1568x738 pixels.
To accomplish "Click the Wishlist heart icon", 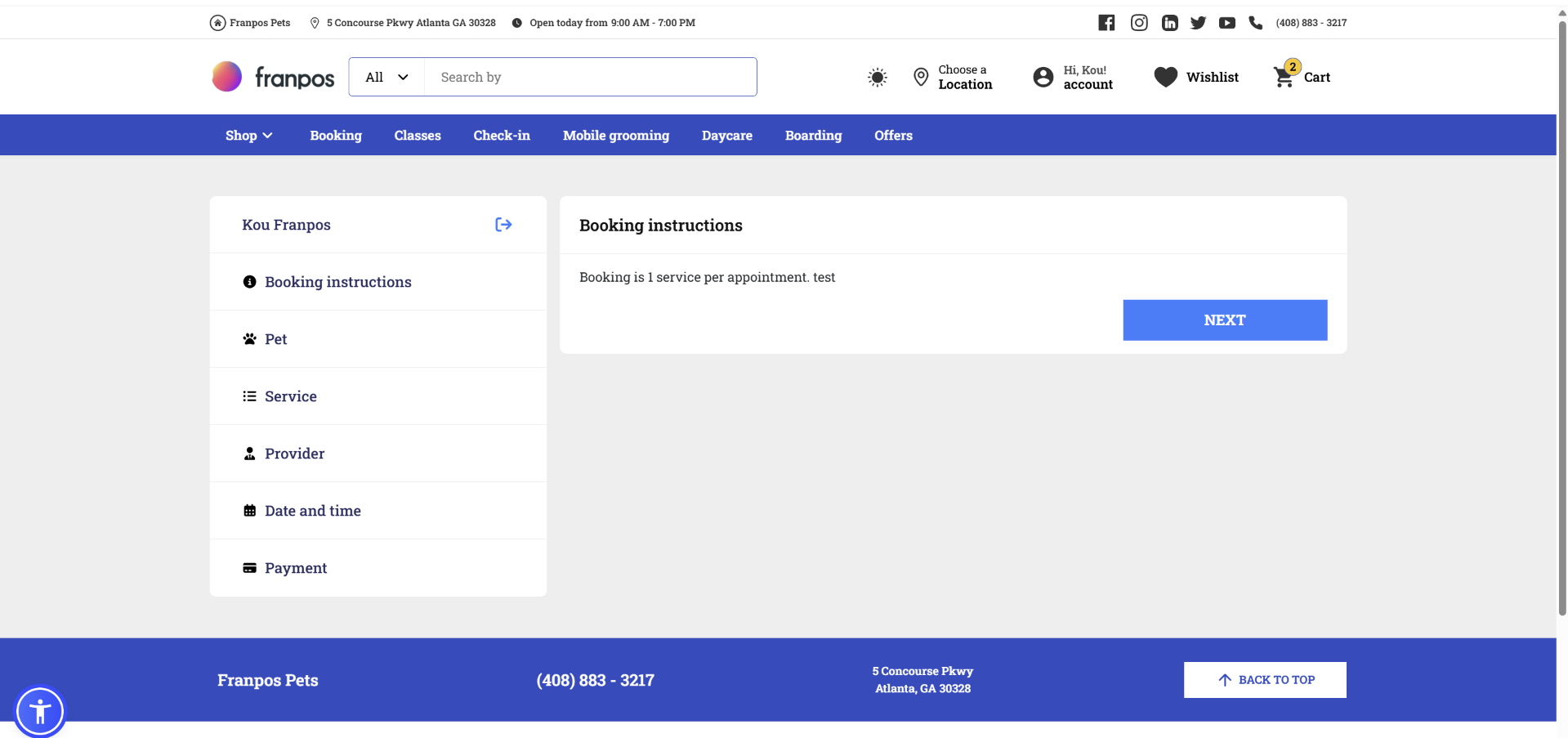I will [x=1165, y=77].
